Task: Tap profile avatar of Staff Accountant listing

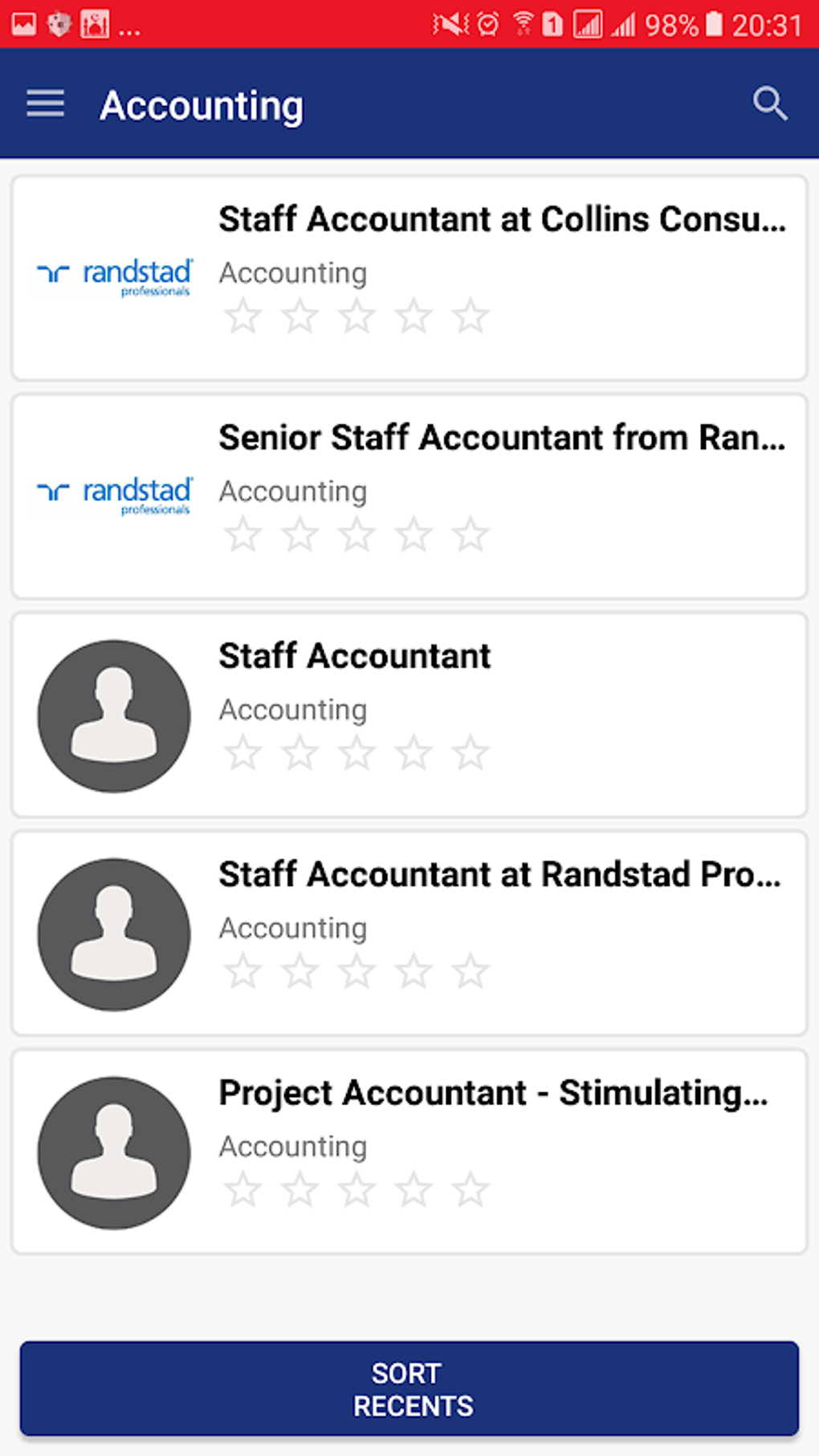Action: [114, 716]
